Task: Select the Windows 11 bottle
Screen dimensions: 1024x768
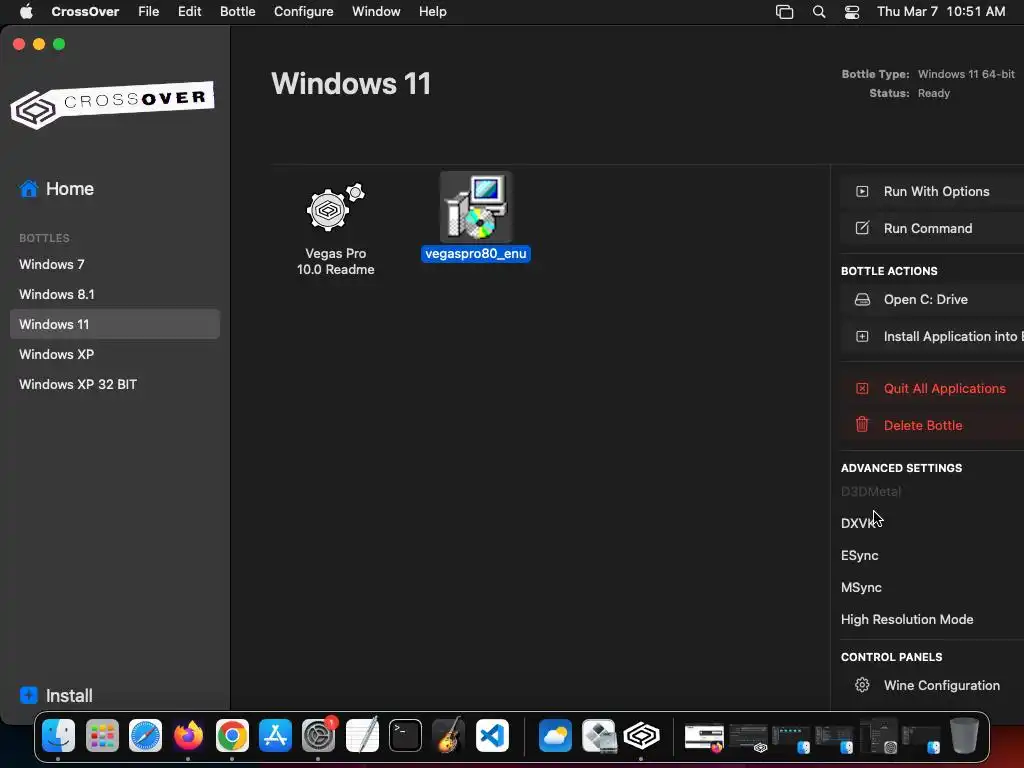Action: (115, 324)
